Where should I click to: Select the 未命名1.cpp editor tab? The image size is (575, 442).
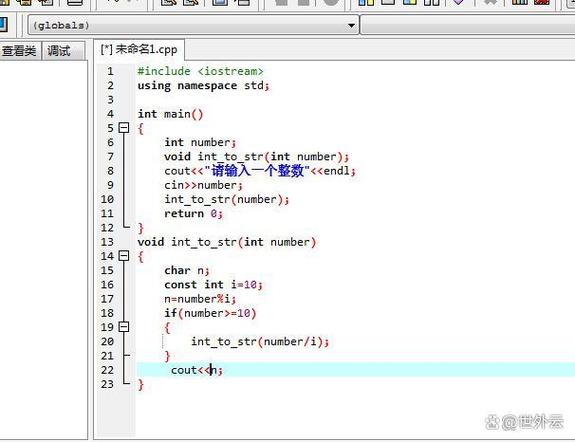pyautogui.click(x=139, y=49)
